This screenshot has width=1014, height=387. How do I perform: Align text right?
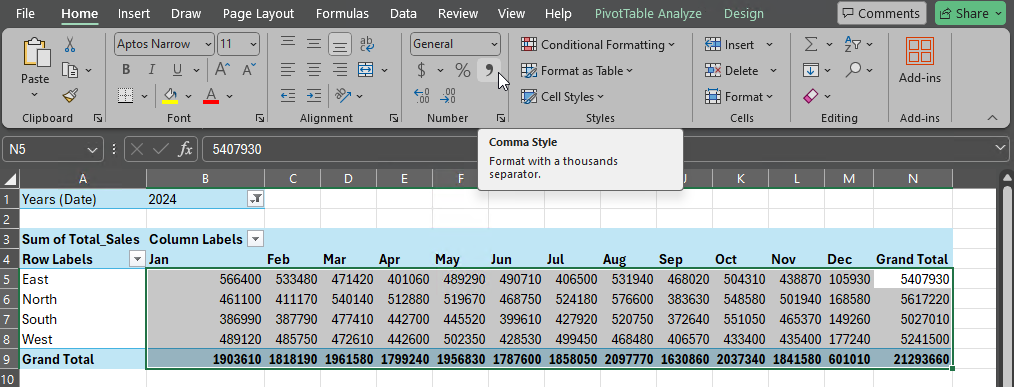point(340,70)
